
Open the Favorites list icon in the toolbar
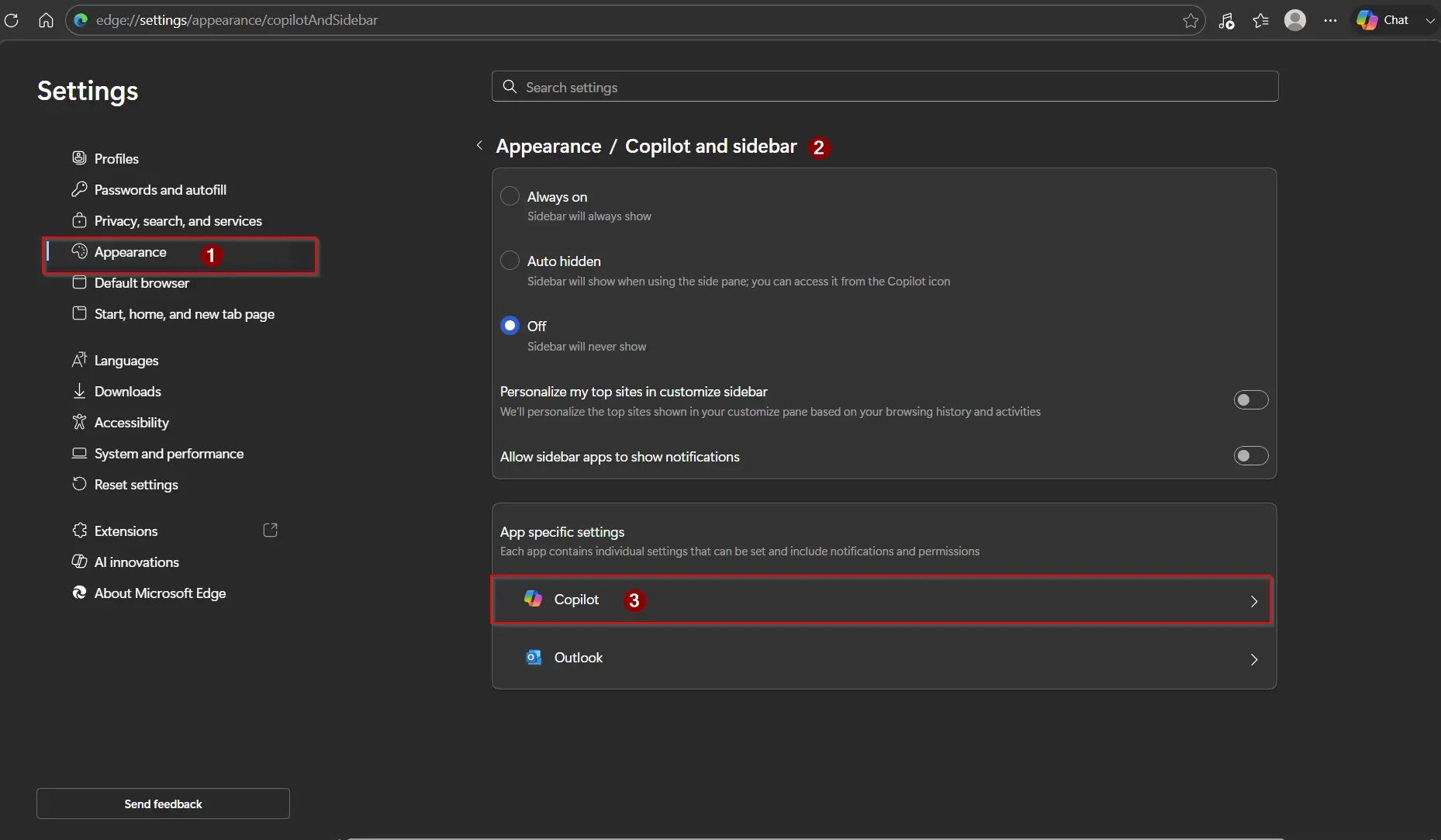click(x=1260, y=21)
